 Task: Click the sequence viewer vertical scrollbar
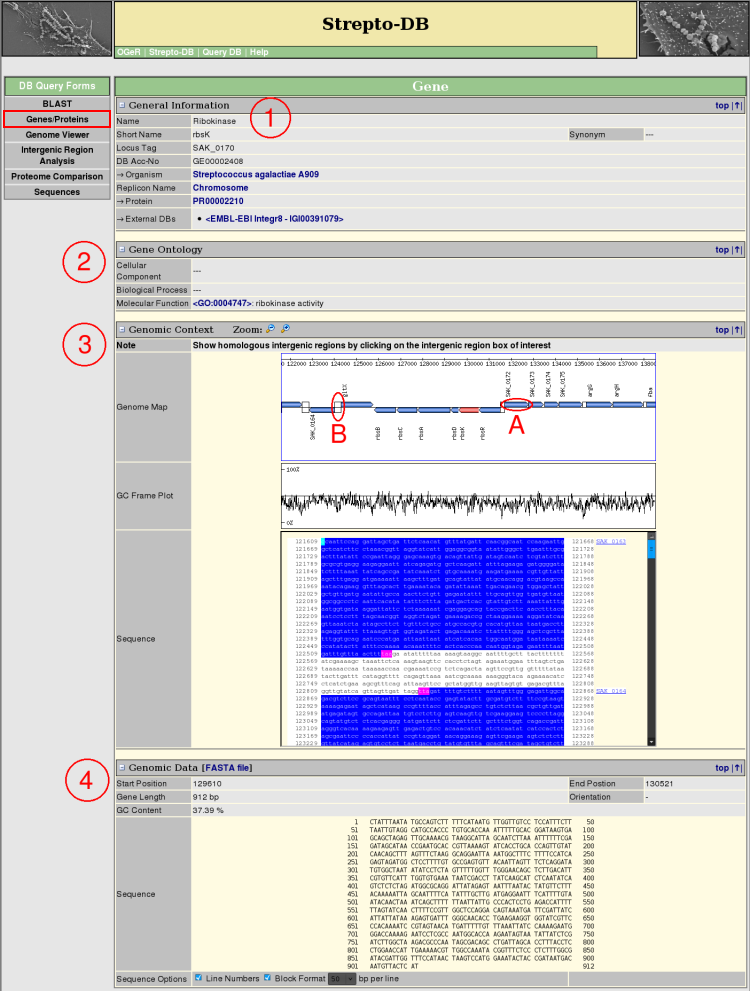coord(650,640)
